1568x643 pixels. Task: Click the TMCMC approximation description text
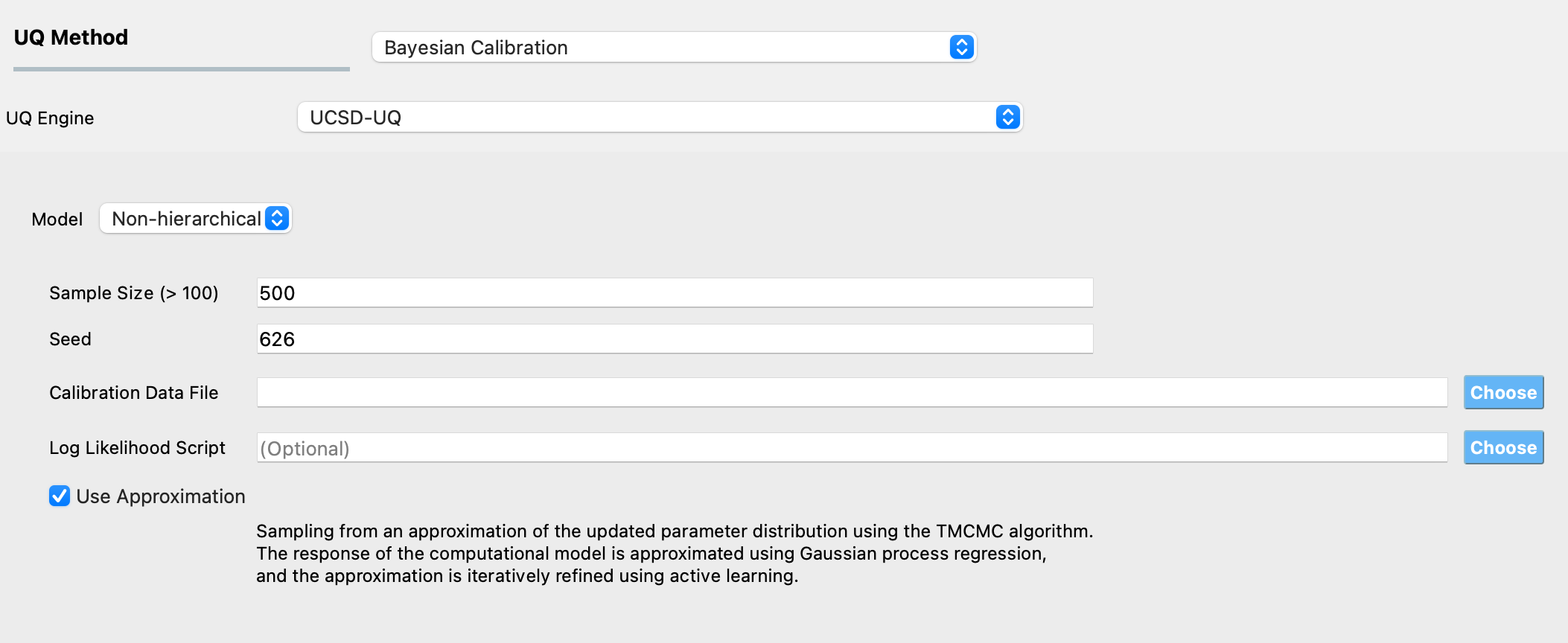click(x=670, y=553)
